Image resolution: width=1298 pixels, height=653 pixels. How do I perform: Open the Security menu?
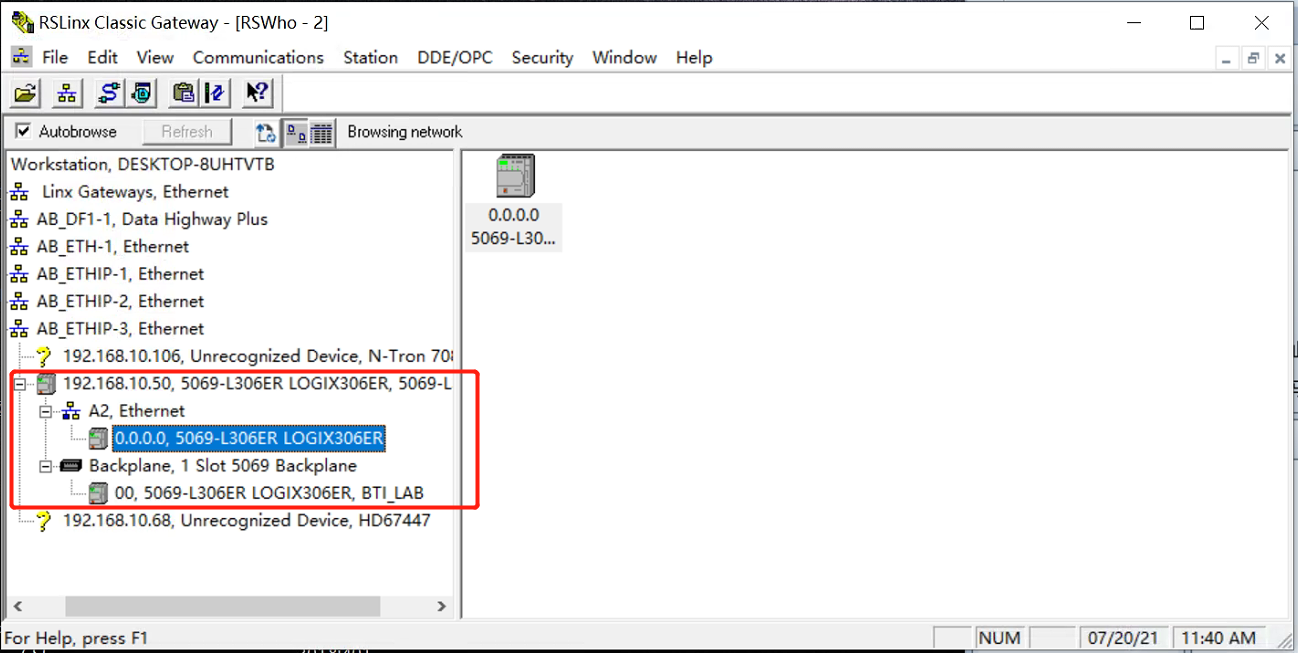(542, 57)
